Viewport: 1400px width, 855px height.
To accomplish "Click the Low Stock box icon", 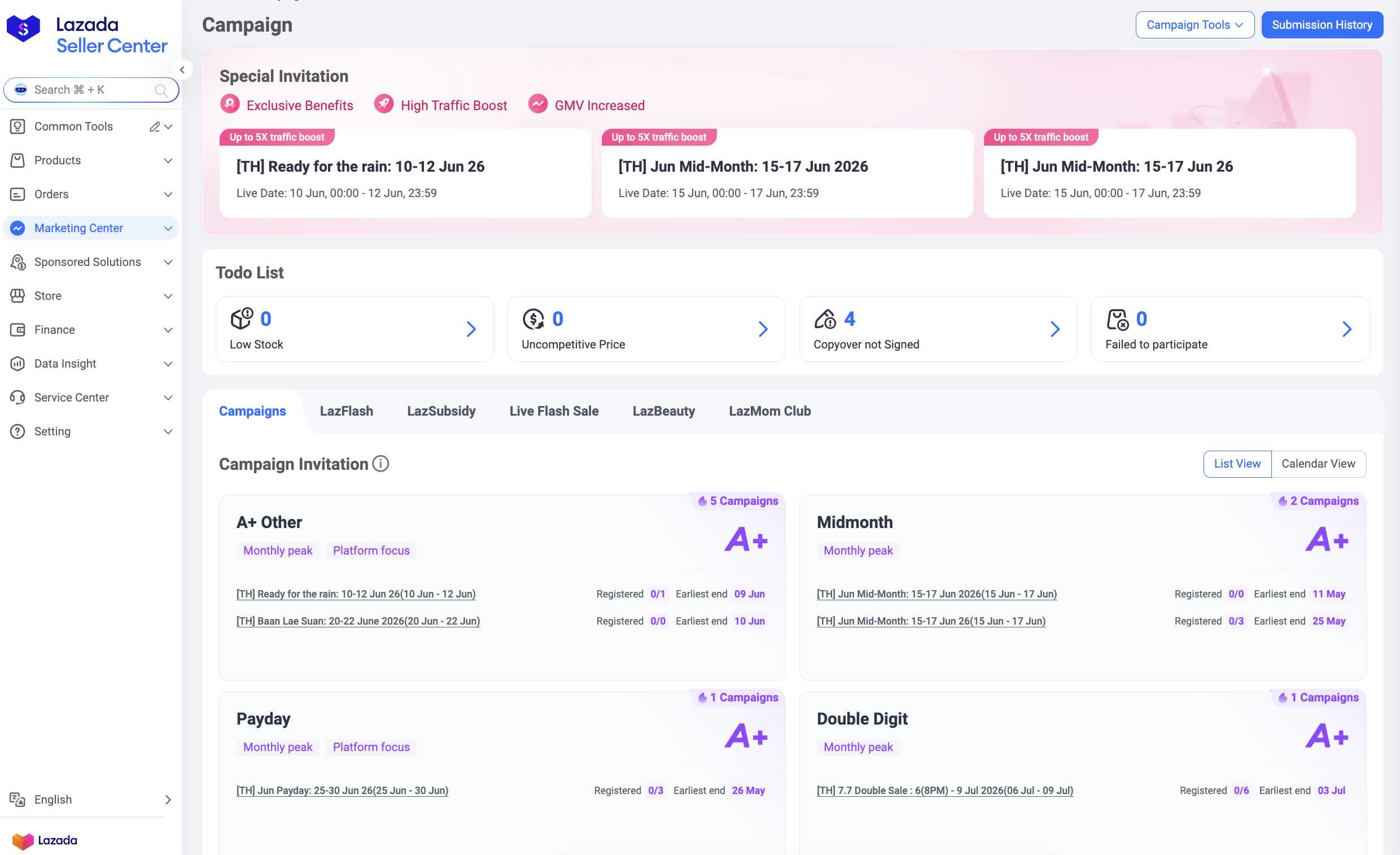I will 242,319.
